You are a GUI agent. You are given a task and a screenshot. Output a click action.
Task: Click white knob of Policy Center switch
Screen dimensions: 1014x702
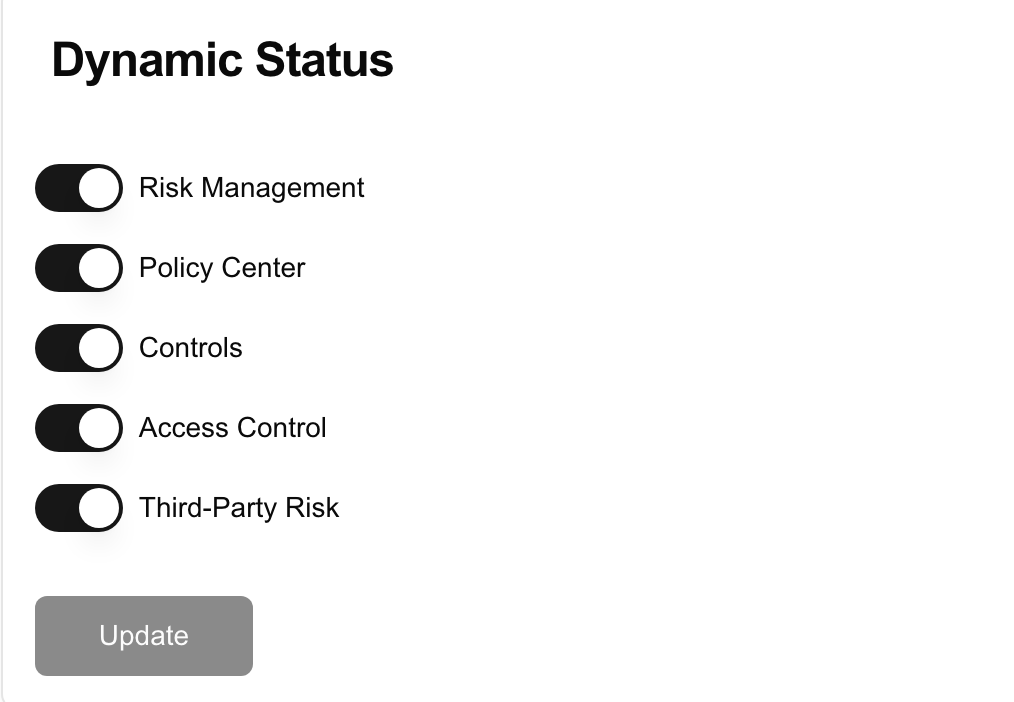coord(99,268)
